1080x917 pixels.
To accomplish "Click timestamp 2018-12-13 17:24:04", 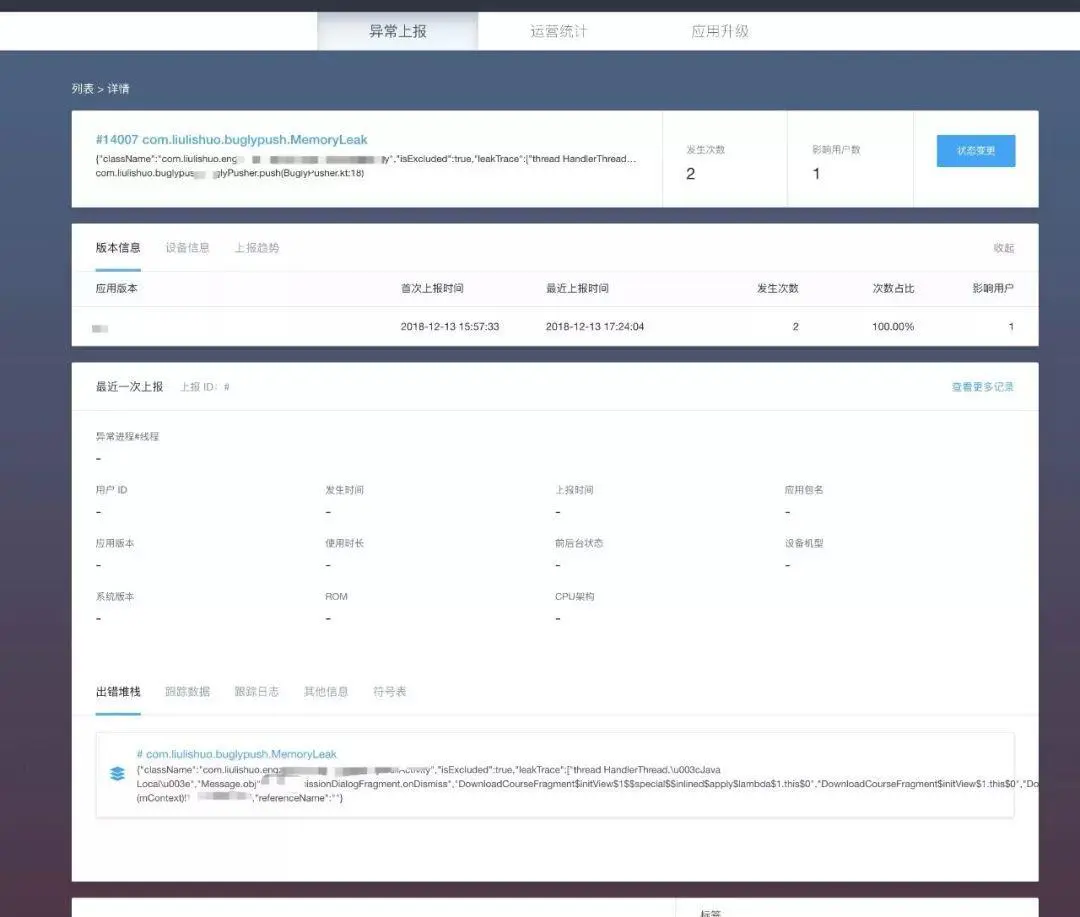I will click(595, 327).
